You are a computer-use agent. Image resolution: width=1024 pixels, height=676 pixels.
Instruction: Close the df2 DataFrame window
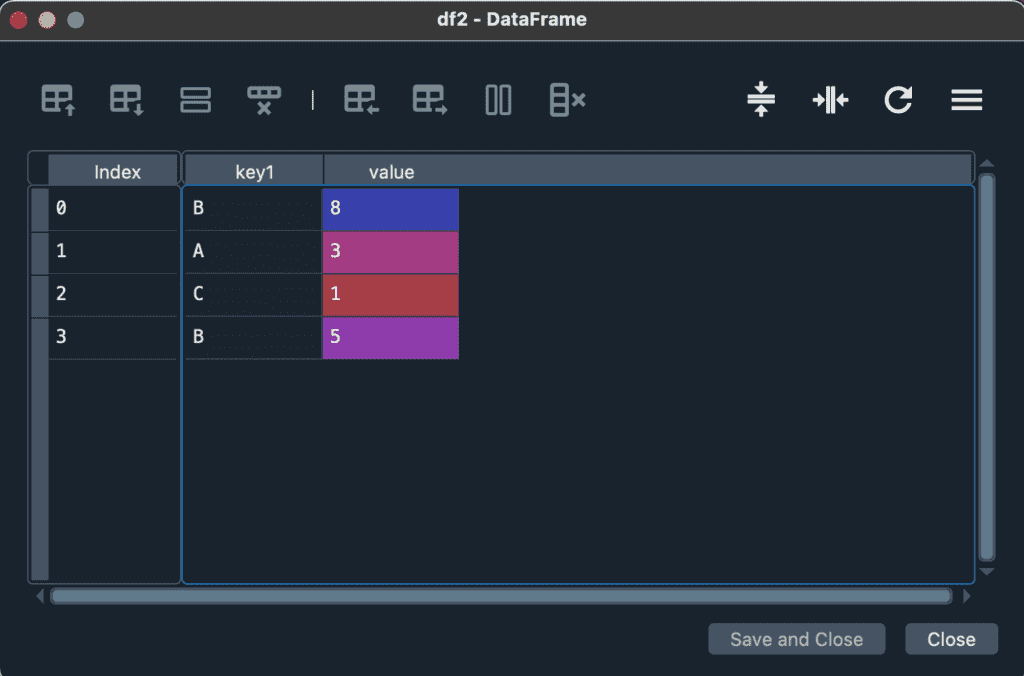point(18,20)
